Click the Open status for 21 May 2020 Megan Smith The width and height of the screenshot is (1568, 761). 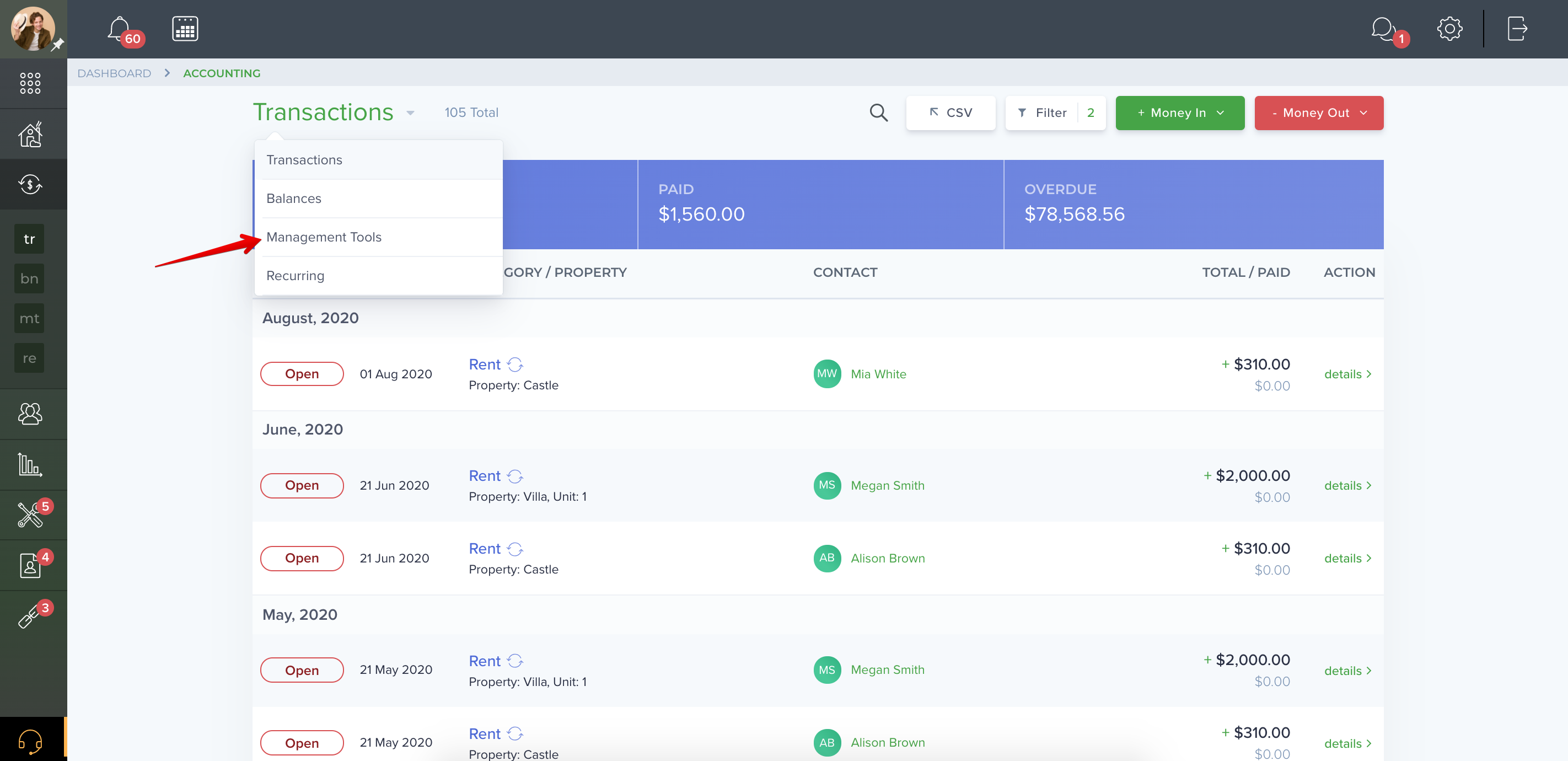coord(302,671)
